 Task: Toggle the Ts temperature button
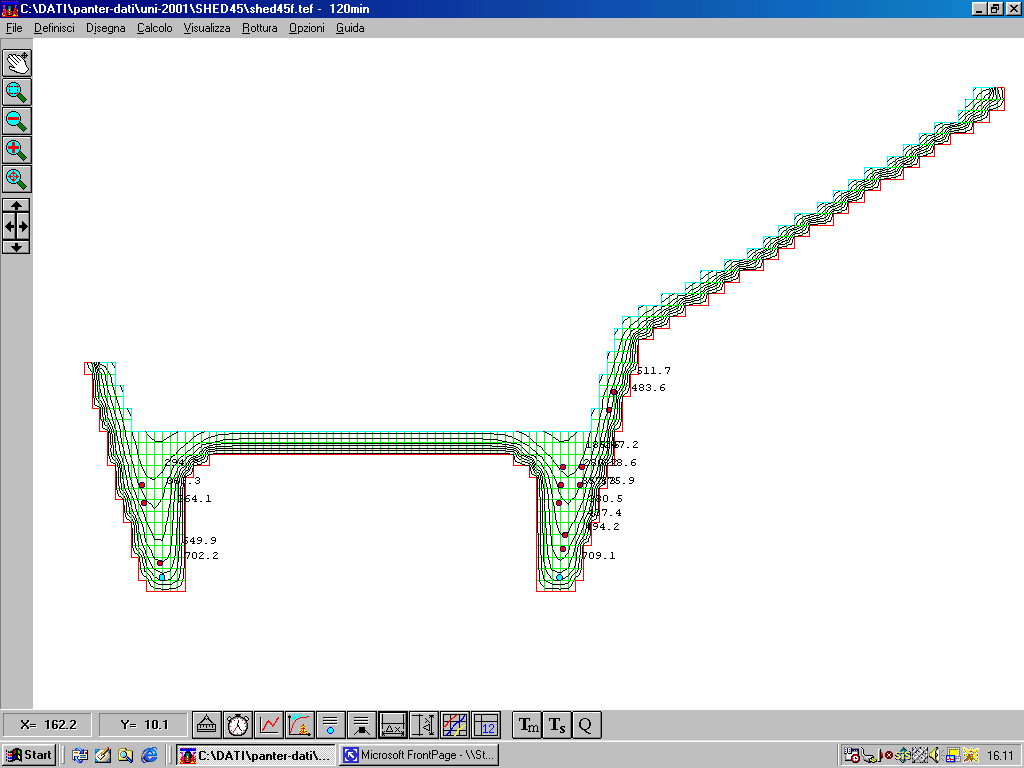point(557,725)
